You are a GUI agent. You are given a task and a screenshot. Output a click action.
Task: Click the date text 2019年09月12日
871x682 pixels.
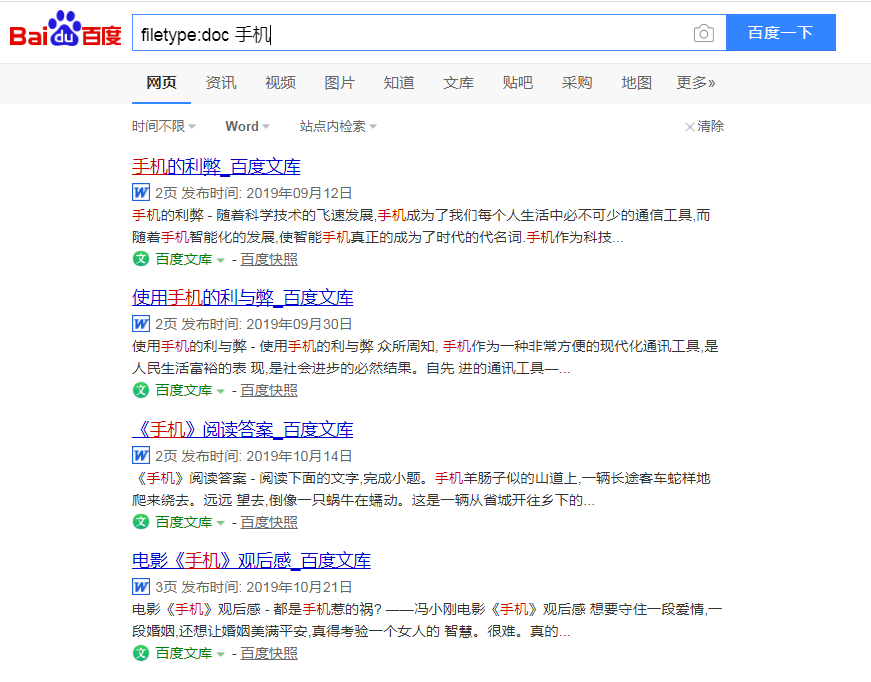299,193
